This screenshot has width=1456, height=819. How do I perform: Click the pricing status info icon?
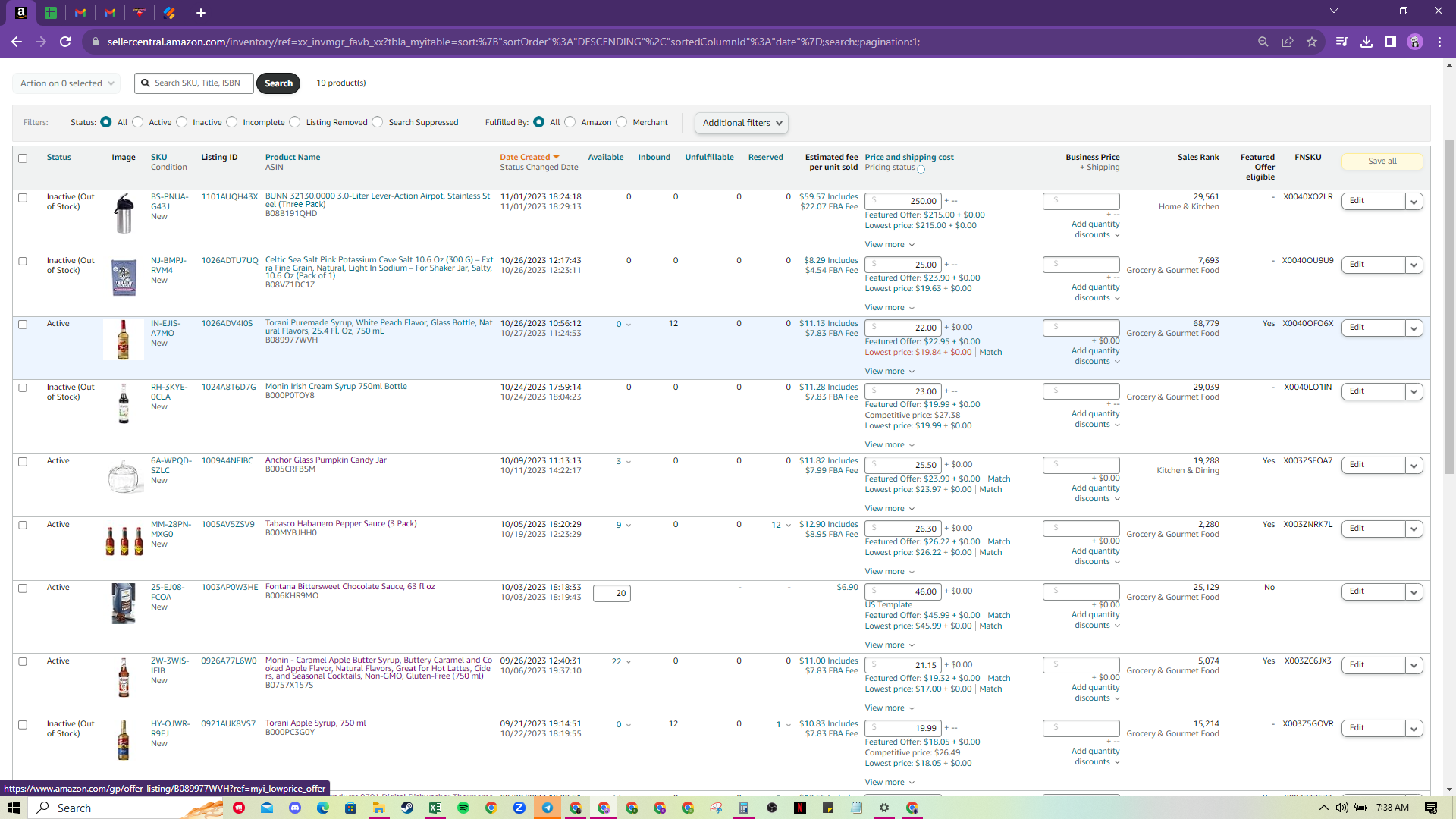[921, 169]
